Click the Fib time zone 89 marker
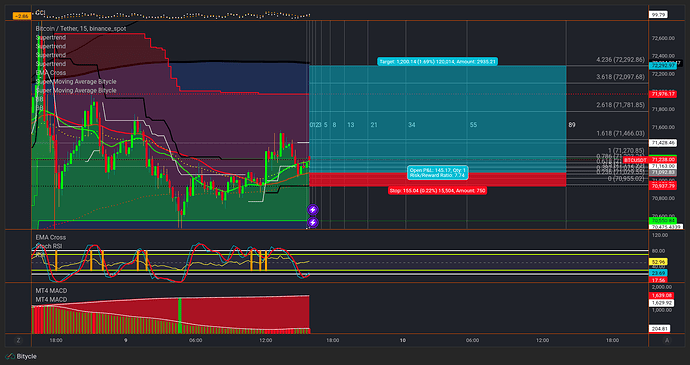Screen dimensions: 690x365 coord(572,125)
